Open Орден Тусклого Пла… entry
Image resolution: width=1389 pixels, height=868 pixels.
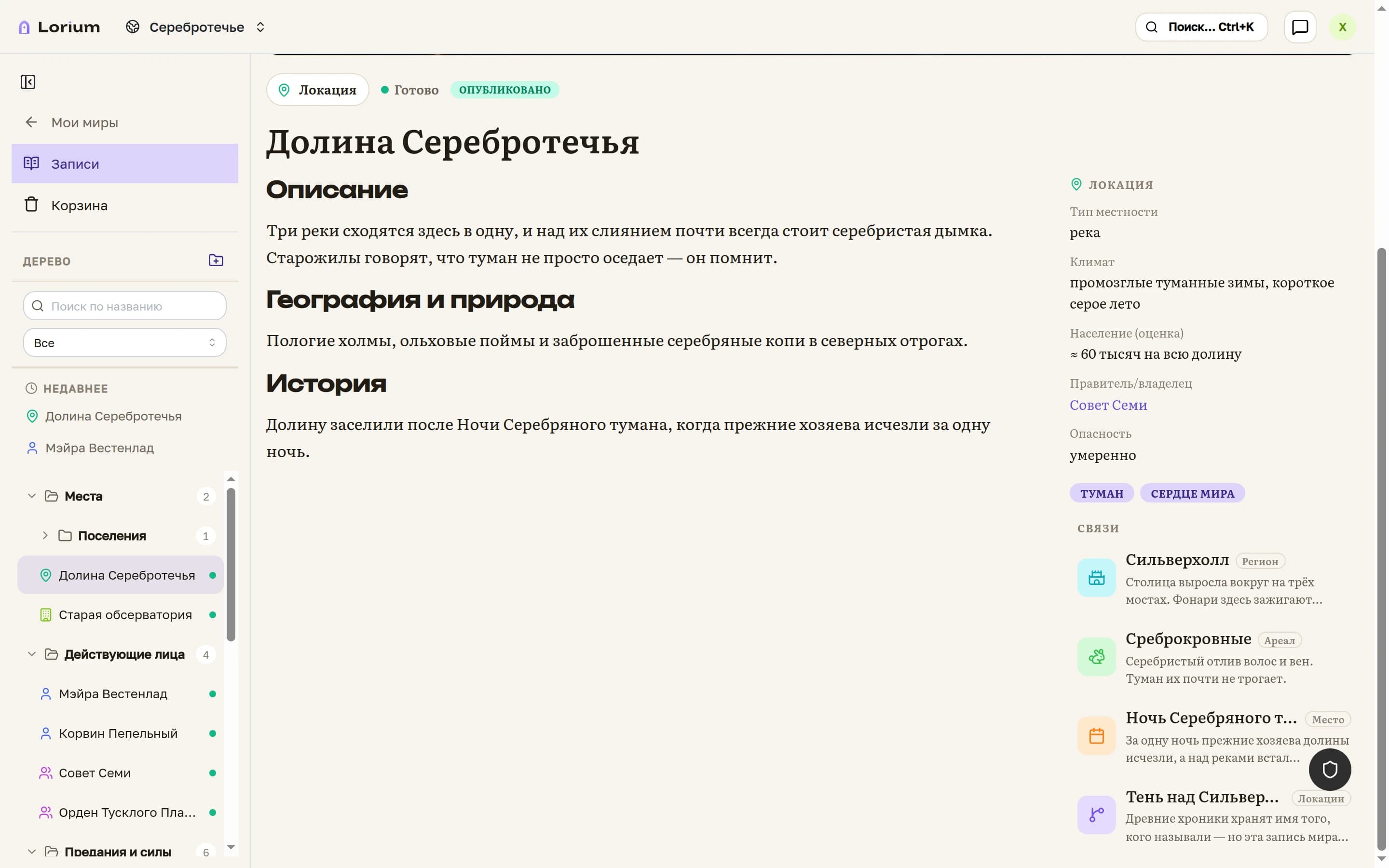120,813
